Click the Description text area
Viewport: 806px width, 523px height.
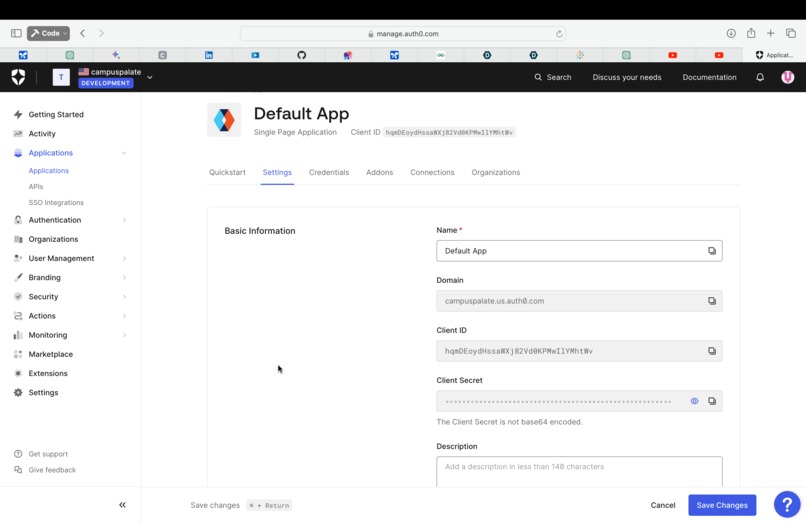pyautogui.click(x=579, y=472)
